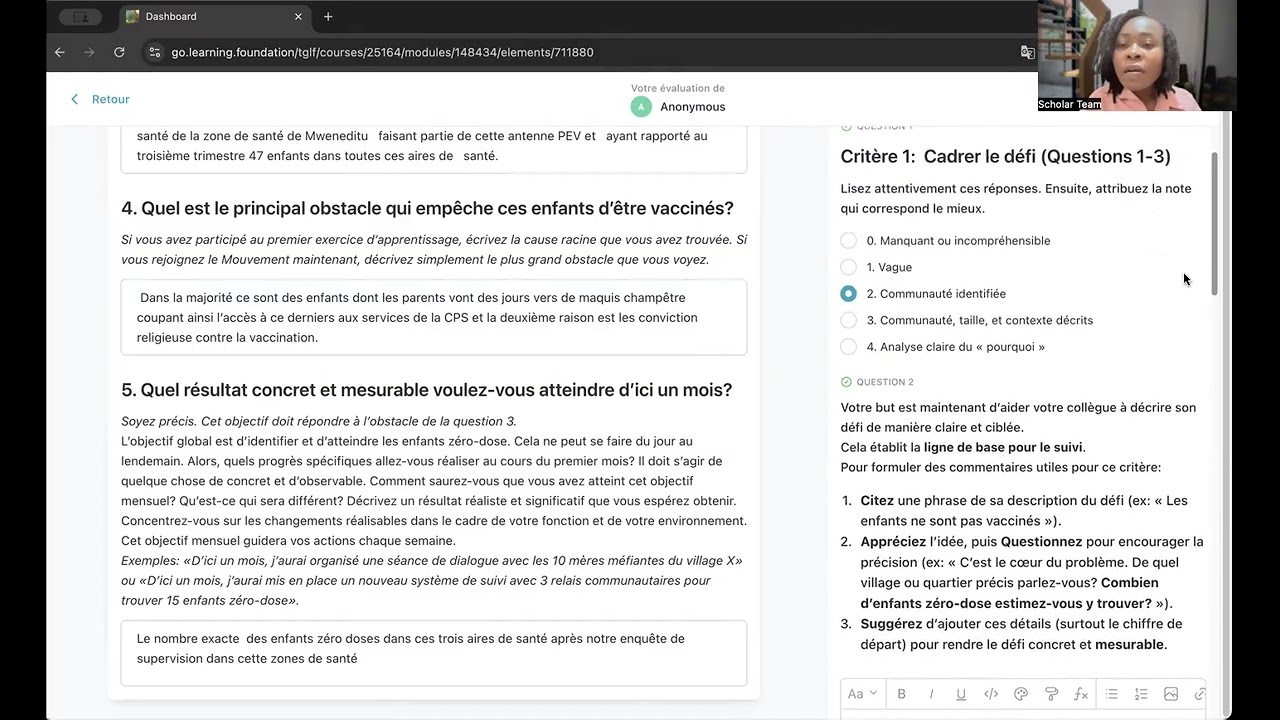Click the italic text 'Soyez précis. Cet objectif...'

[319, 421]
